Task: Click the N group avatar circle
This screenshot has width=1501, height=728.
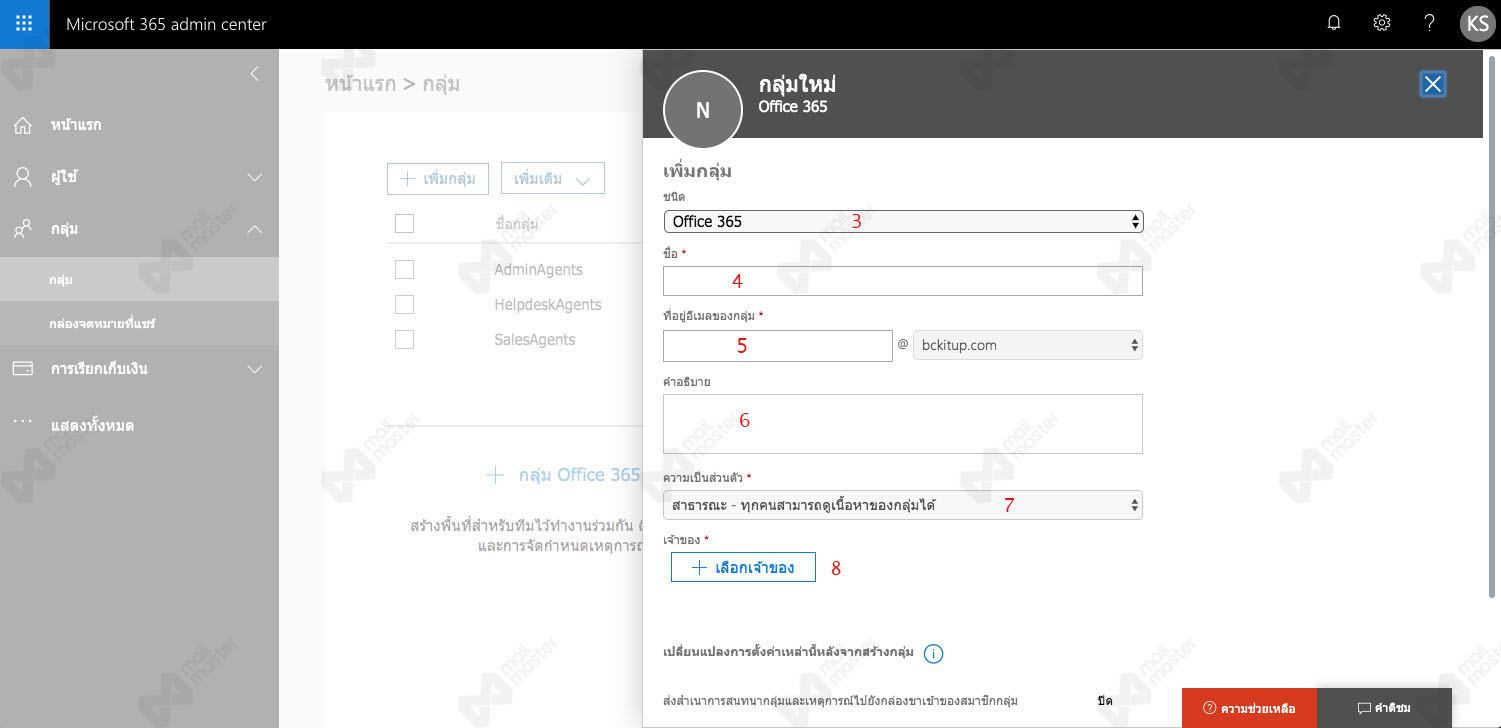Action: click(x=703, y=110)
